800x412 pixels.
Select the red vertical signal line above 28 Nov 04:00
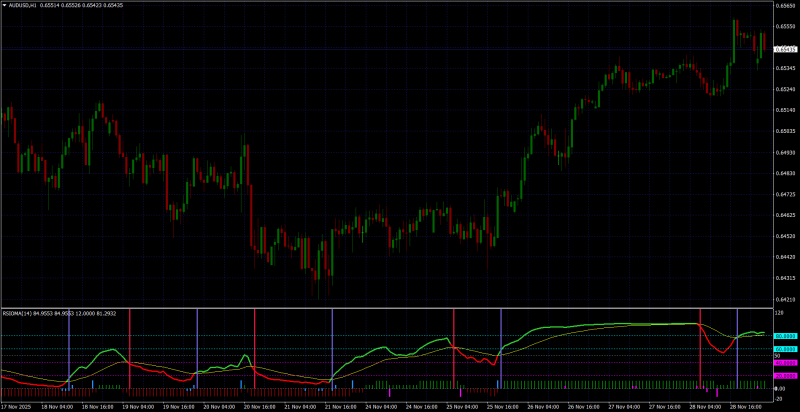pos(700,349)
